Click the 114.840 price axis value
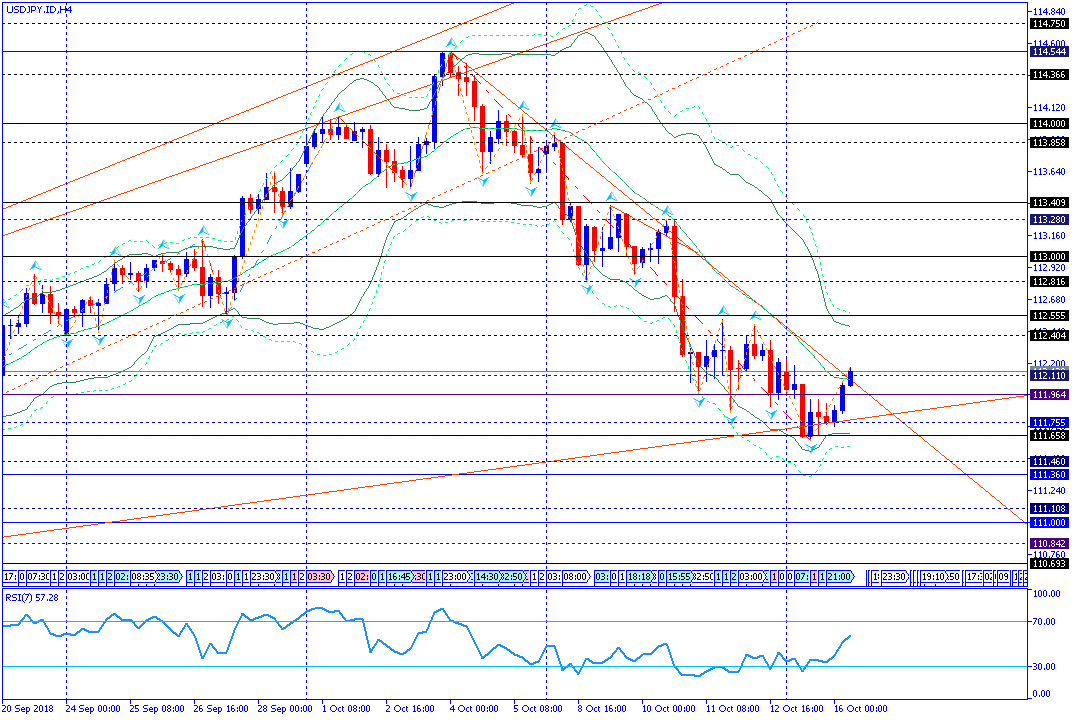Image resolution: width=1080 pixels, height=720 pixels. 1050,12
